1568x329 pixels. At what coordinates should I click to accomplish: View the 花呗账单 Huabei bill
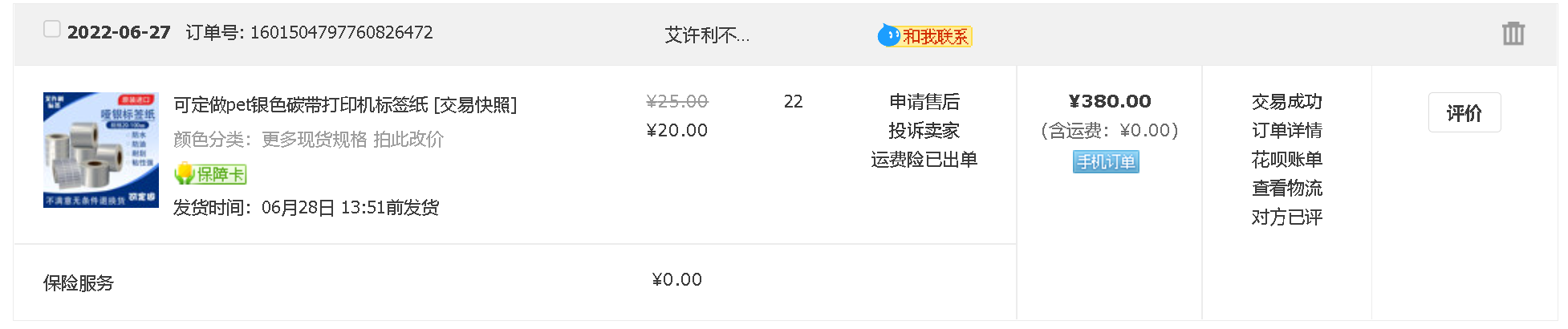(1286, 160)
